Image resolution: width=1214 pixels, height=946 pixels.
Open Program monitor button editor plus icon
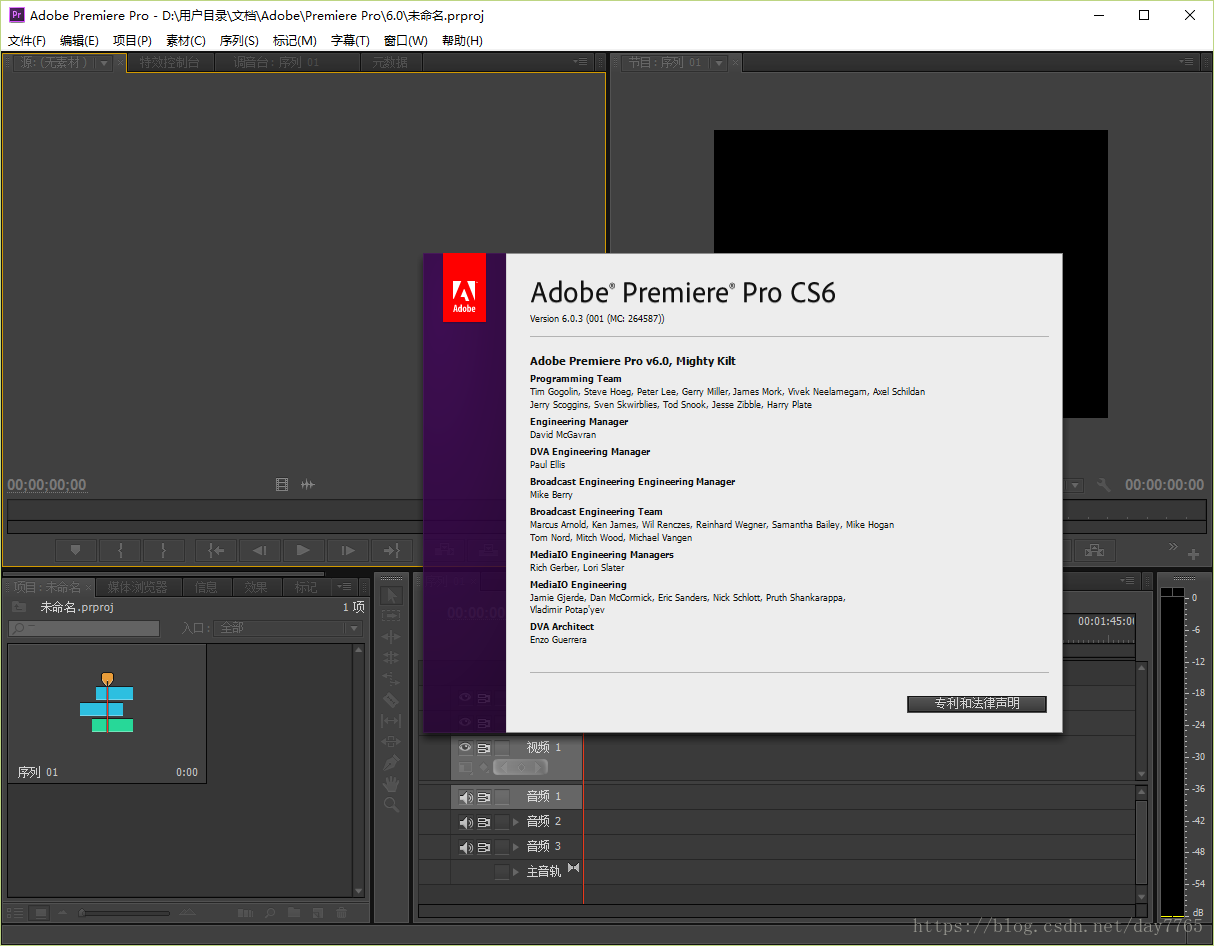click(1193, 554)
